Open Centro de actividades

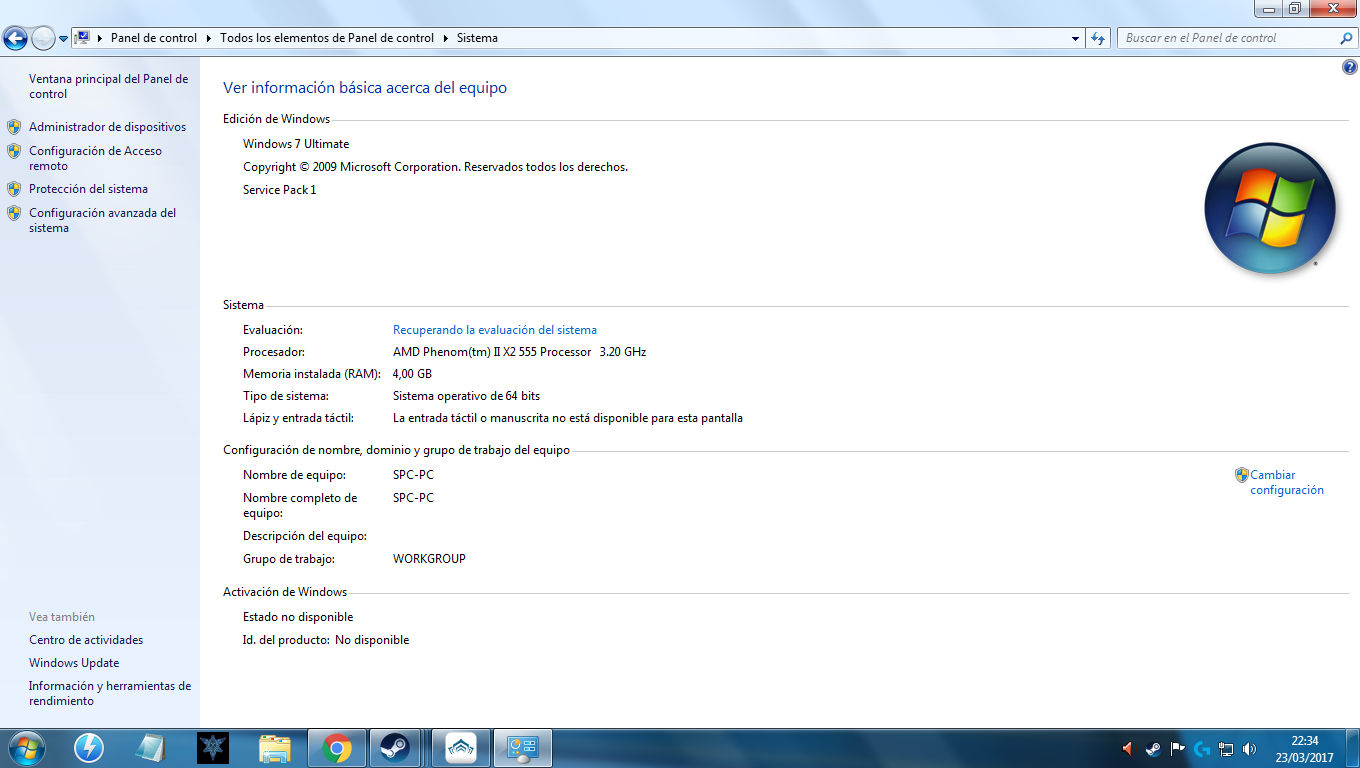click(x=86, y=640)
